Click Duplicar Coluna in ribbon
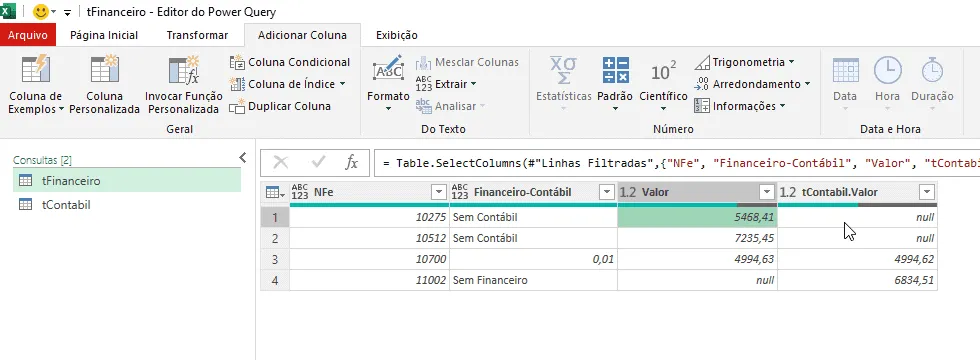 pos(280,106)
